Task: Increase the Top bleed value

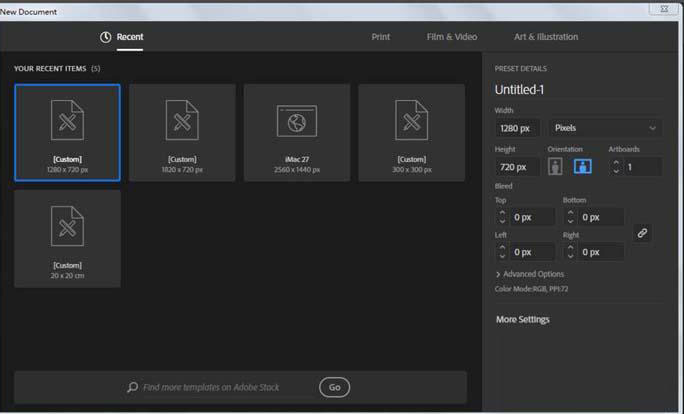Action: 502,213
